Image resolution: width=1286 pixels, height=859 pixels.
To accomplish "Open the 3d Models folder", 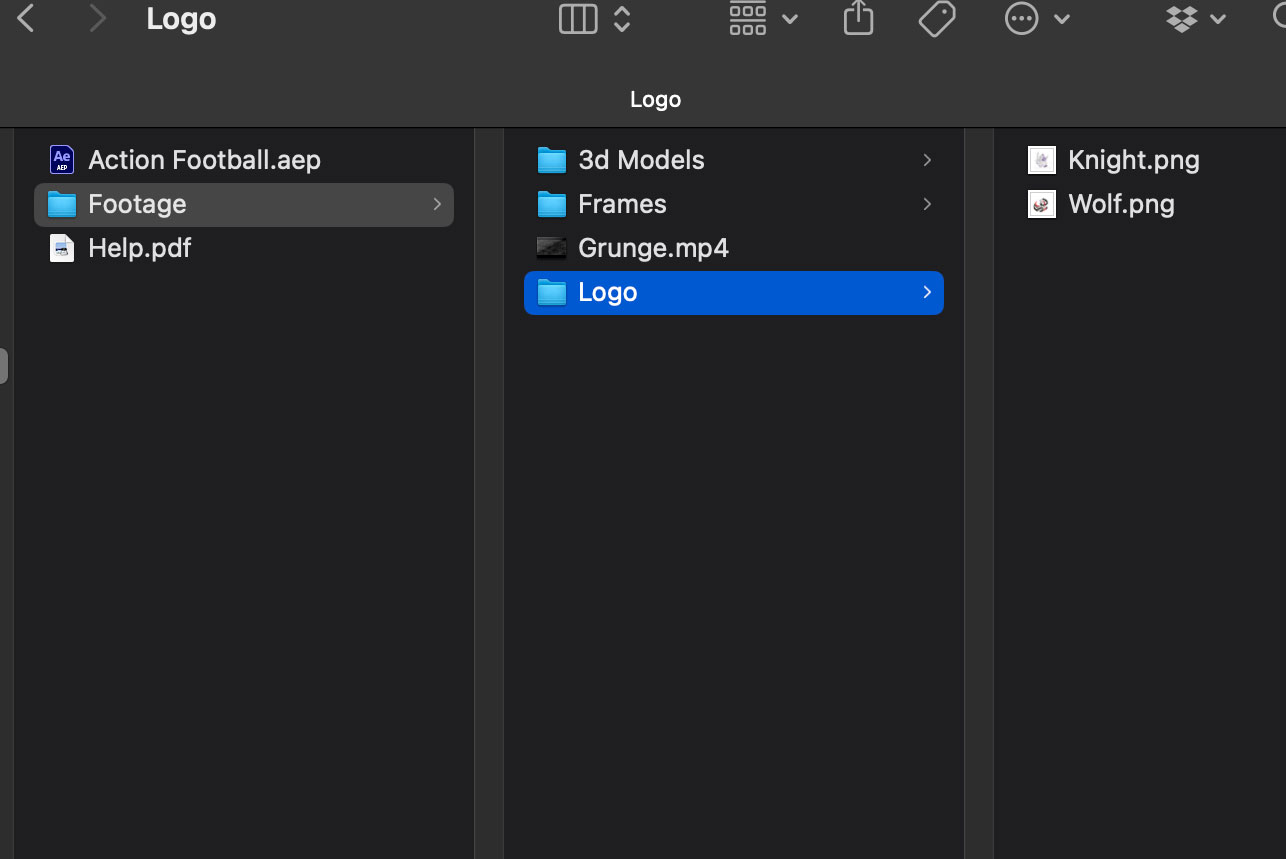I will [641, 160].
